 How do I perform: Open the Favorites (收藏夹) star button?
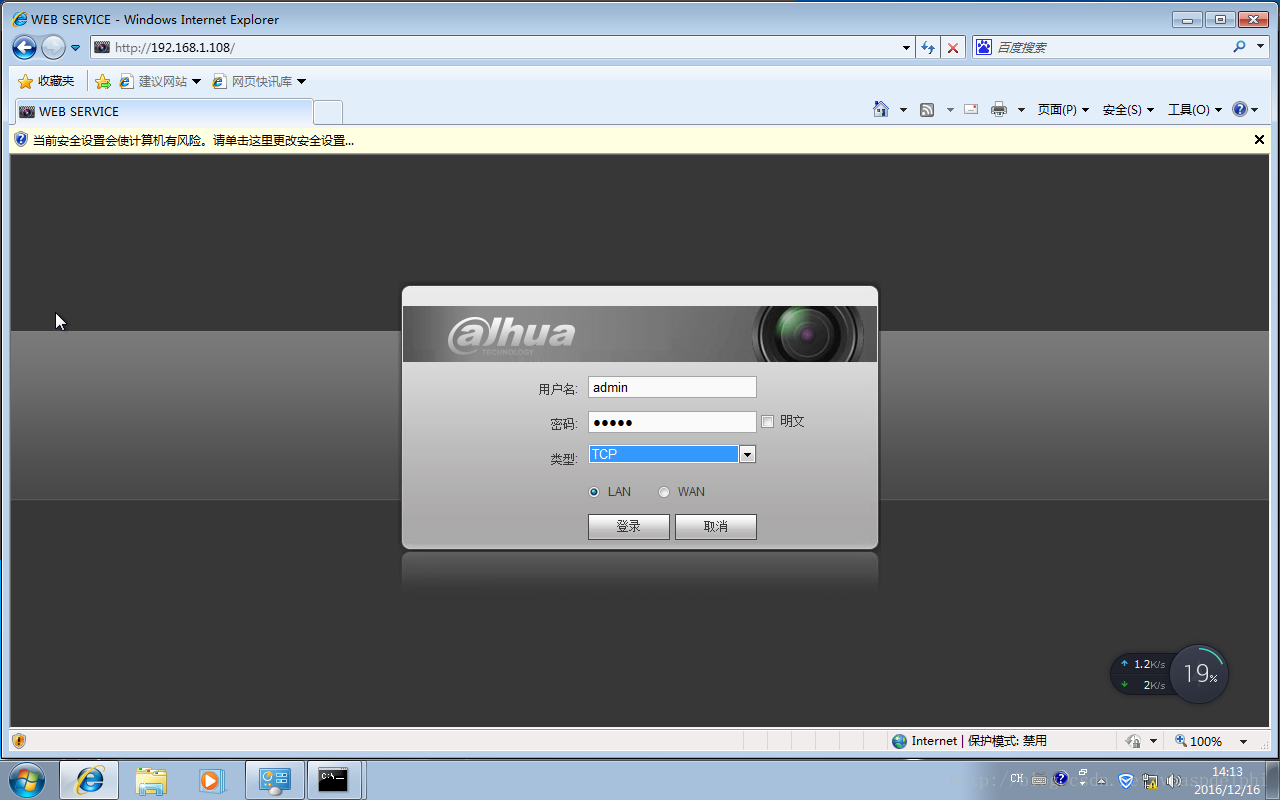point(46,81)
